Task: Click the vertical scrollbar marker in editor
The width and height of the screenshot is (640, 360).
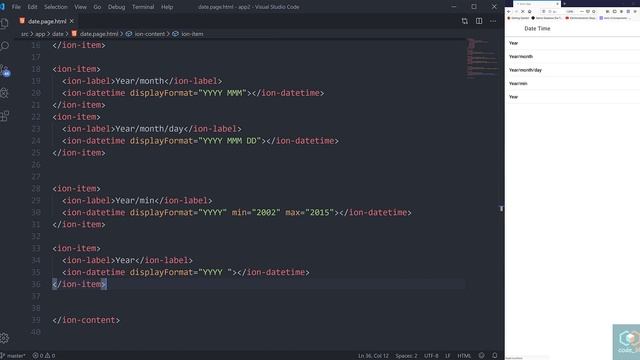Action: [501, 209]
